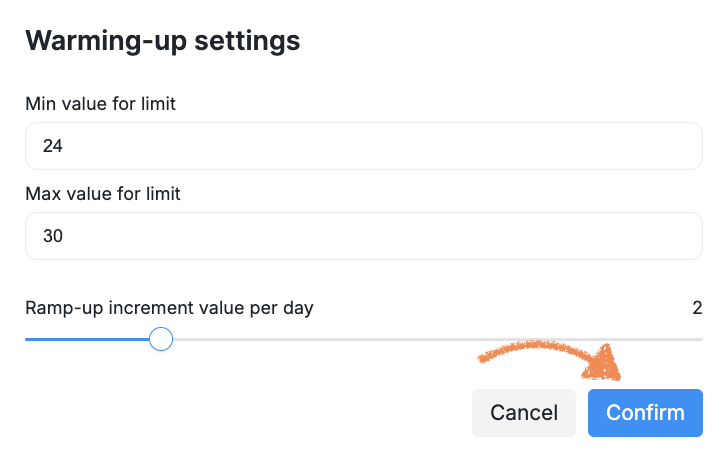Image resolution: width=728 pixels, height=462 pixels.
Task: Click the ramp-up slider handle
Action: pos(161,340)
